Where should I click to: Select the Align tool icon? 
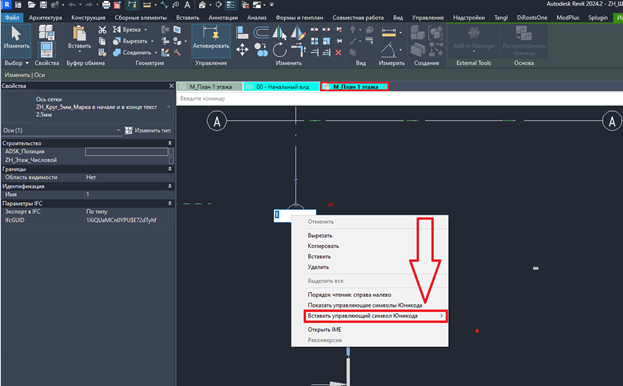click(x=242, y=32)
